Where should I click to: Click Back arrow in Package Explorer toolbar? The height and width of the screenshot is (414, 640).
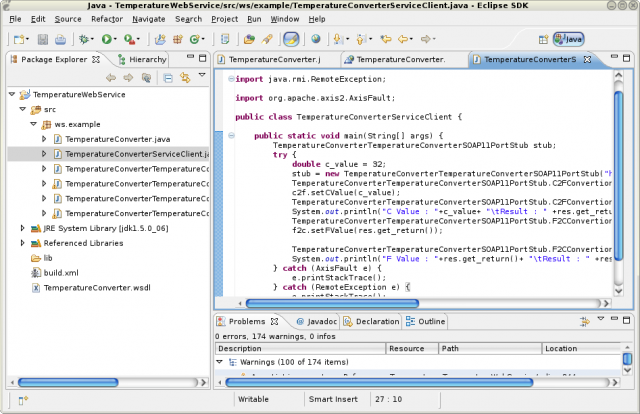coord(111,78)
